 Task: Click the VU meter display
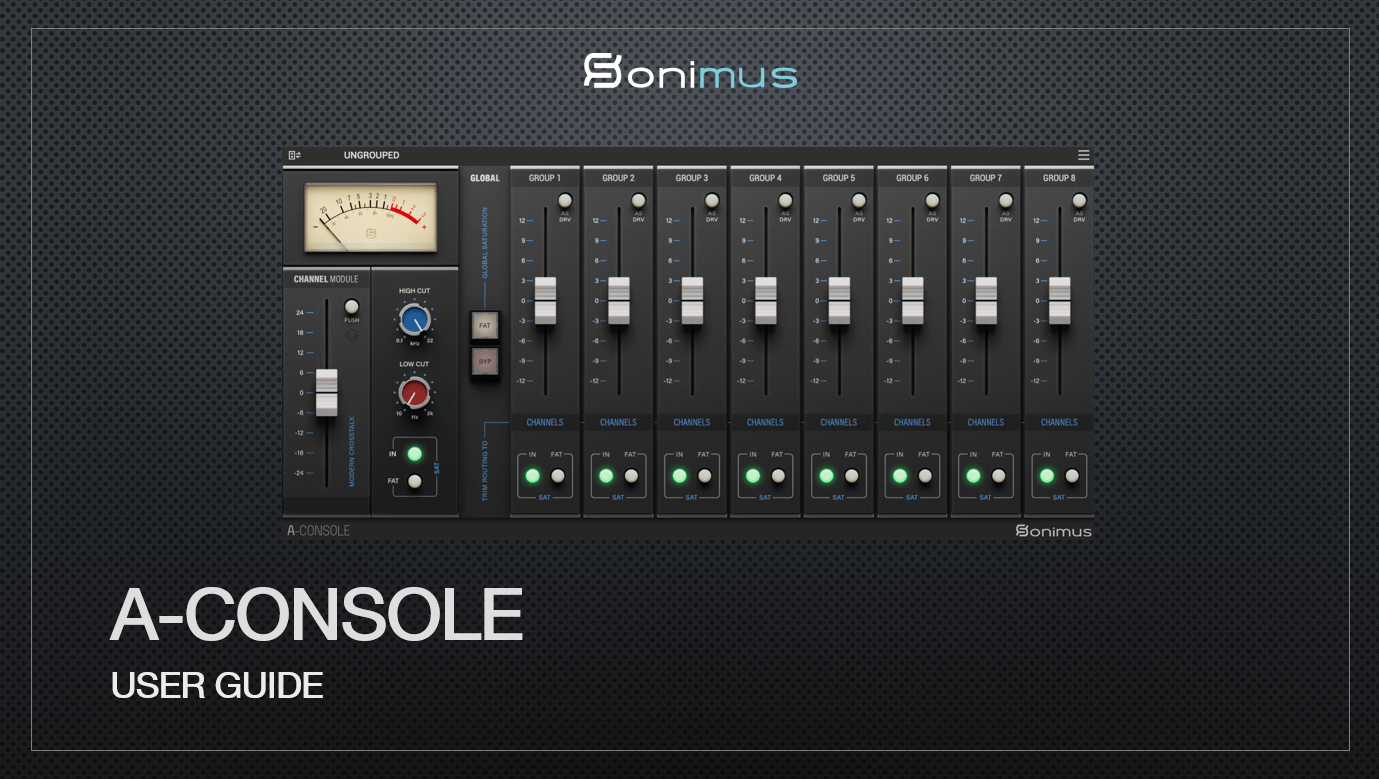(x=371, y=217)
